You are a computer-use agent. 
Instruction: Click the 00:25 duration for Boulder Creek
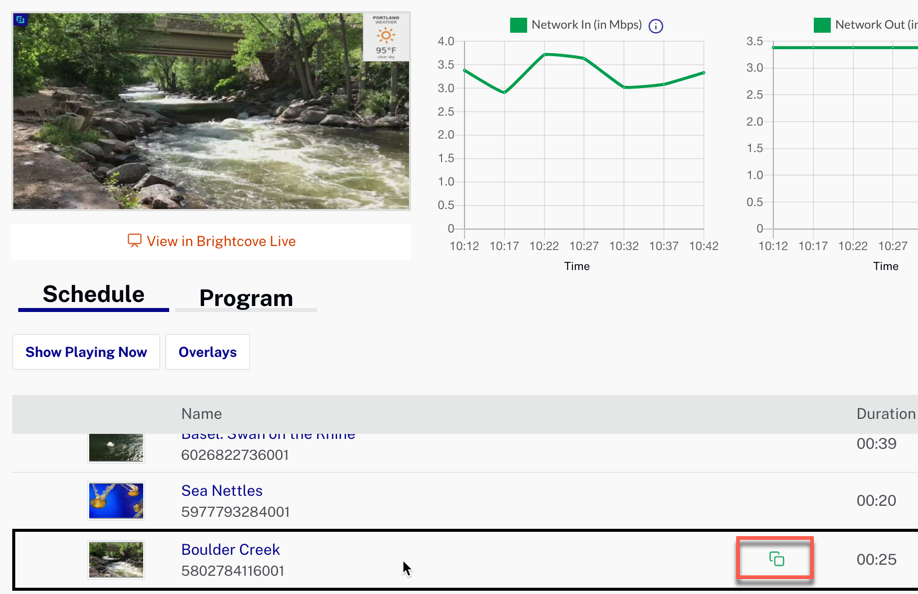pos(876,560)
